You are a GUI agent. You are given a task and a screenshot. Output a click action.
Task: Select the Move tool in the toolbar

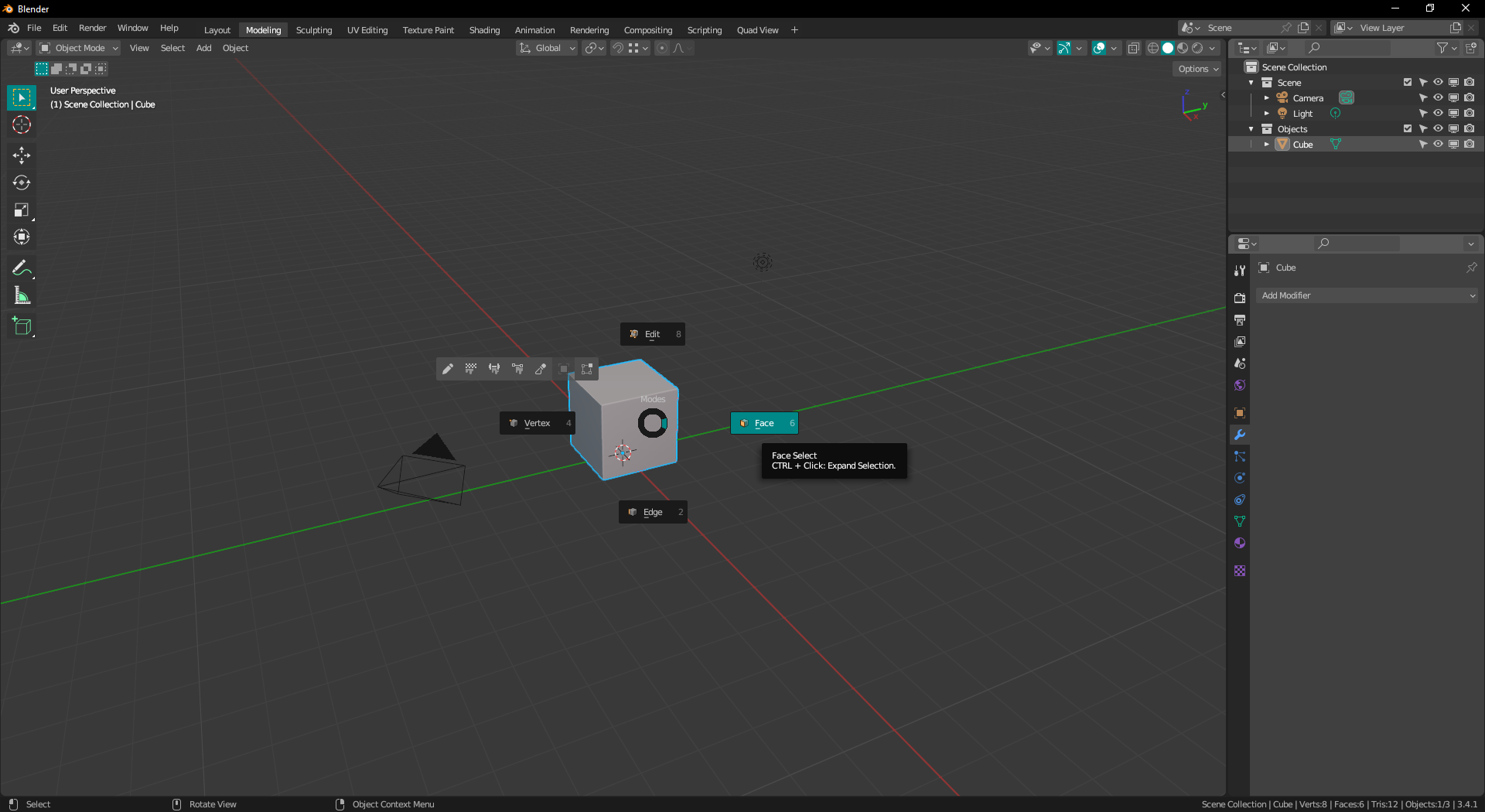click(21, 155)
